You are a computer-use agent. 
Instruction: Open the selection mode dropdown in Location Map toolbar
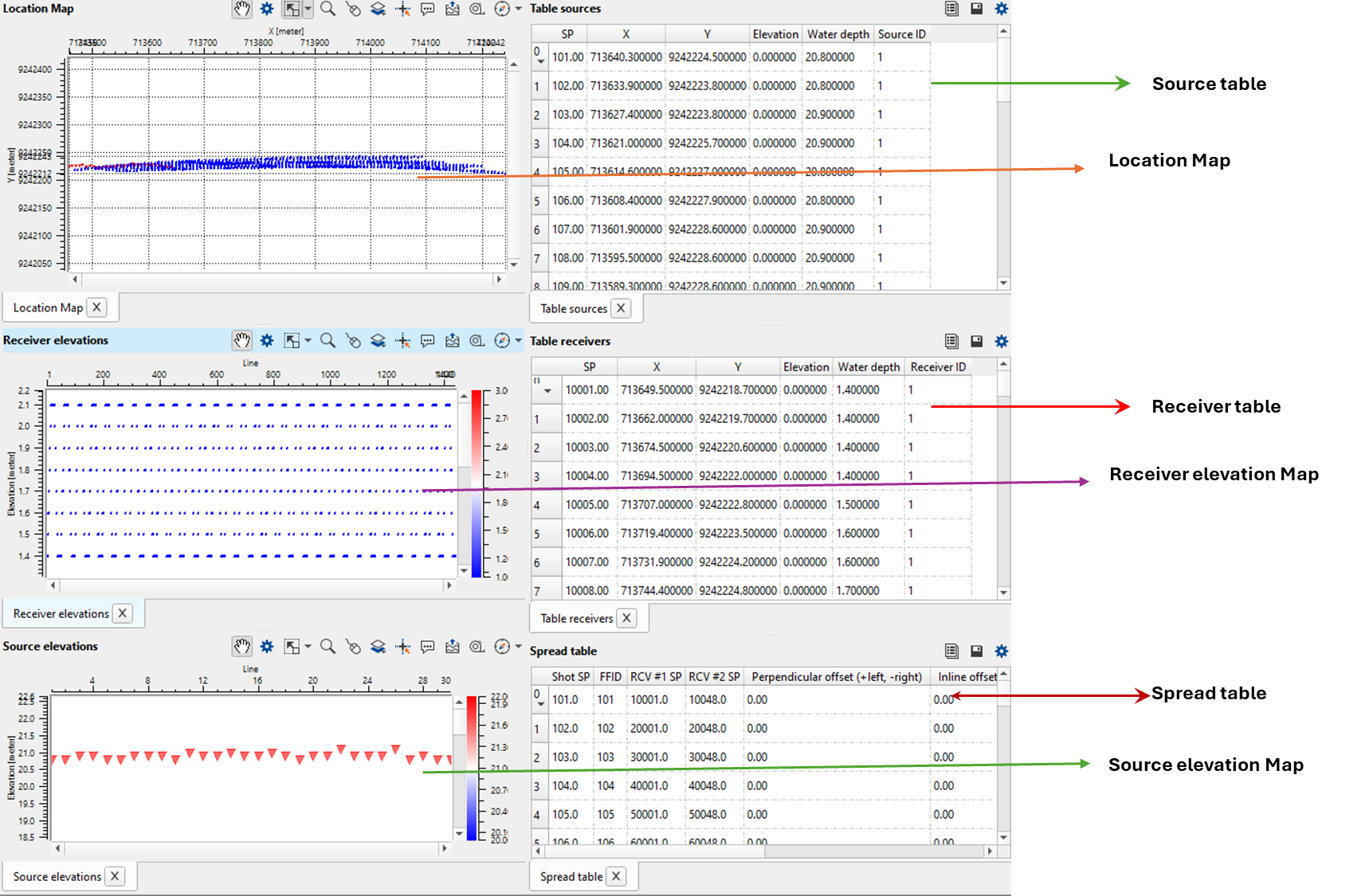[307, 10]
